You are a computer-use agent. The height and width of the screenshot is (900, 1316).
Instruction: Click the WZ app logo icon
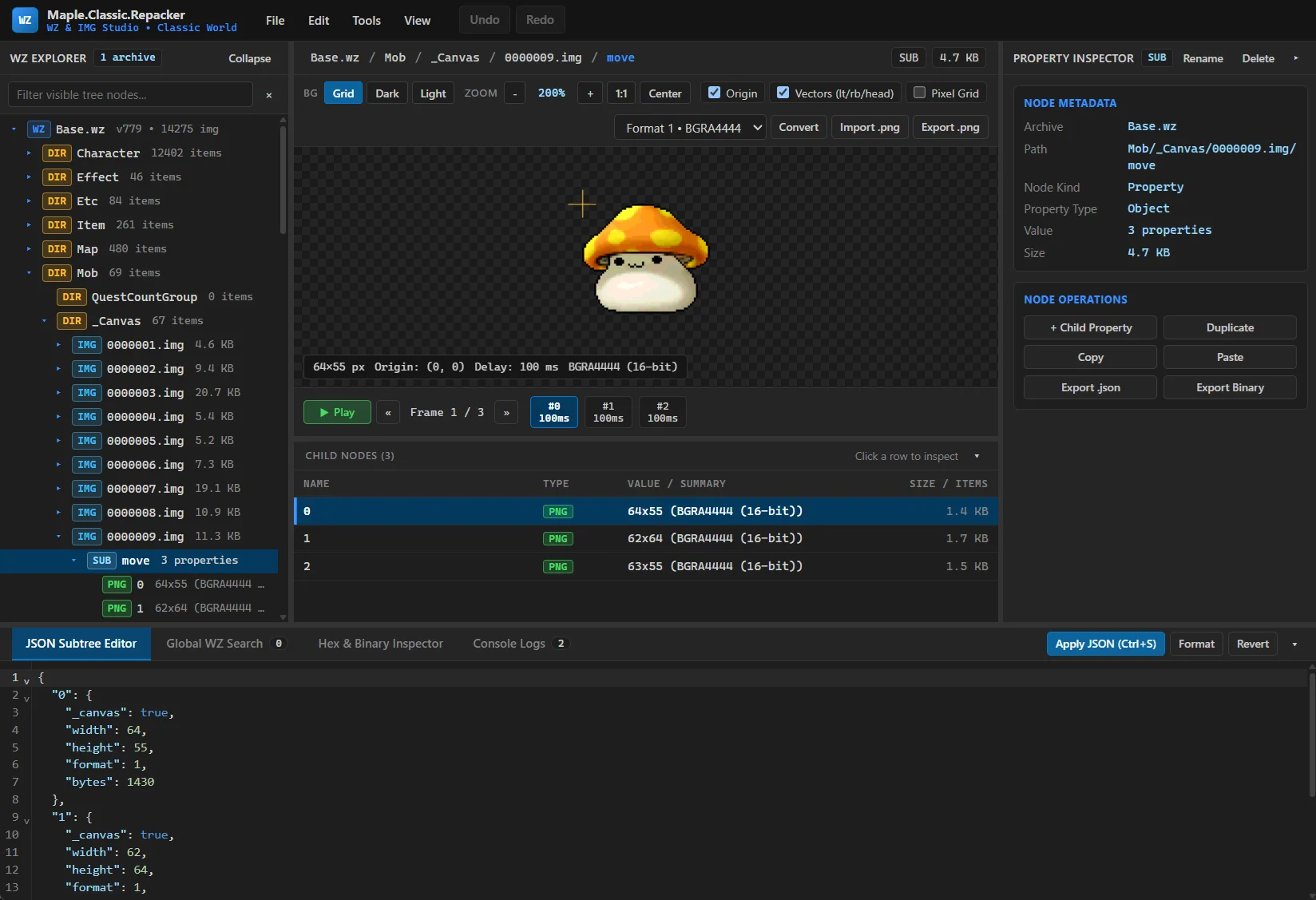click(25, 20)
